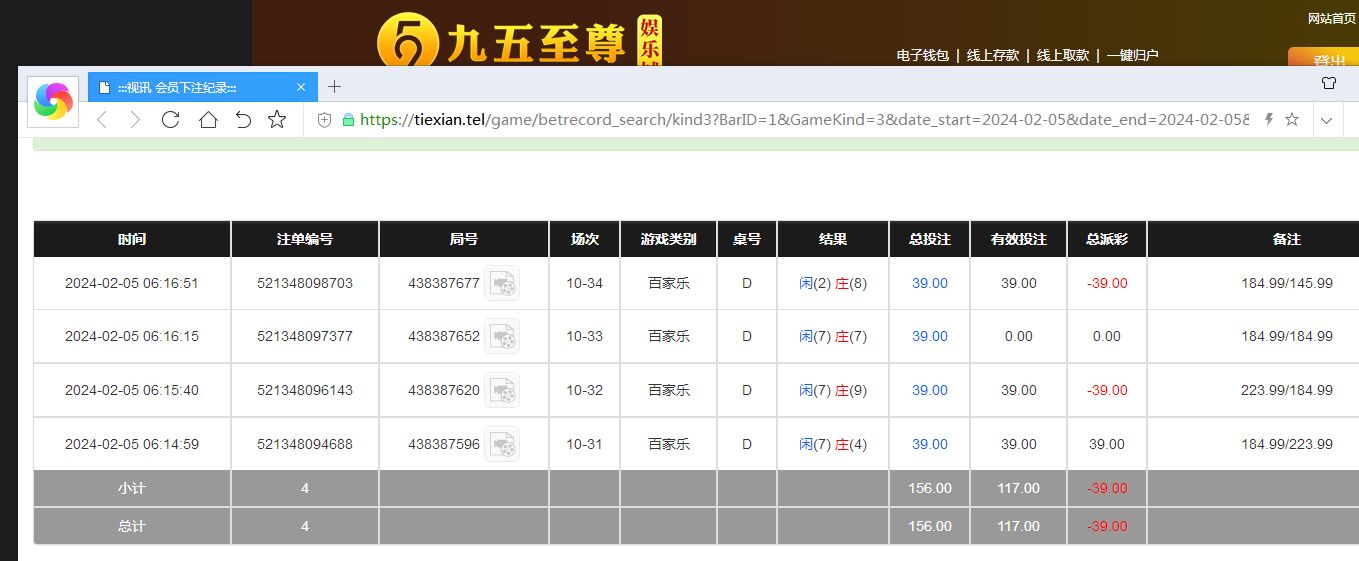Image resolution: width=1359 pixels, height=561 pixels.
Task: Go back with the left arrow button
Action: point(101,120)
